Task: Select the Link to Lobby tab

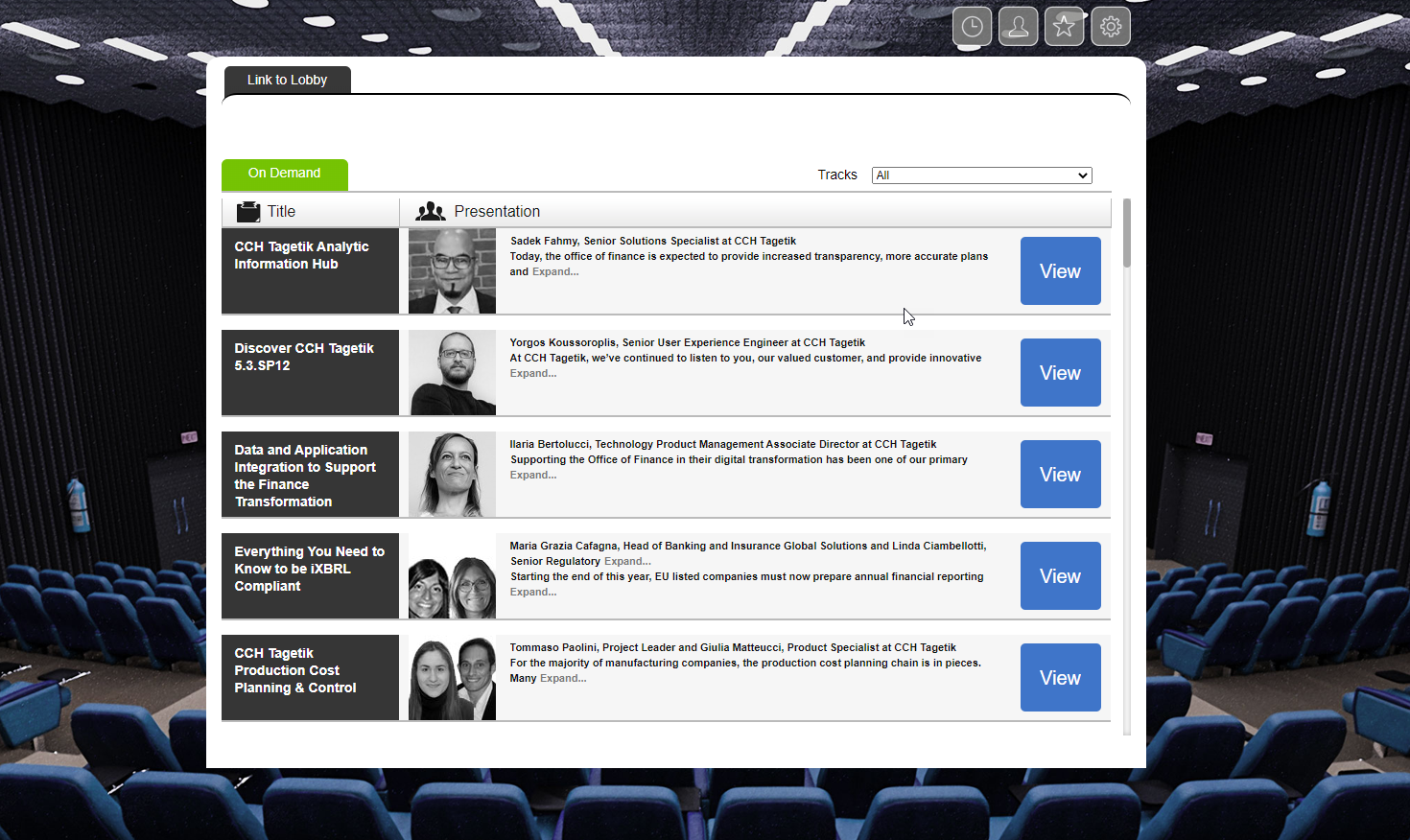Action: click(x=287, y=81)
